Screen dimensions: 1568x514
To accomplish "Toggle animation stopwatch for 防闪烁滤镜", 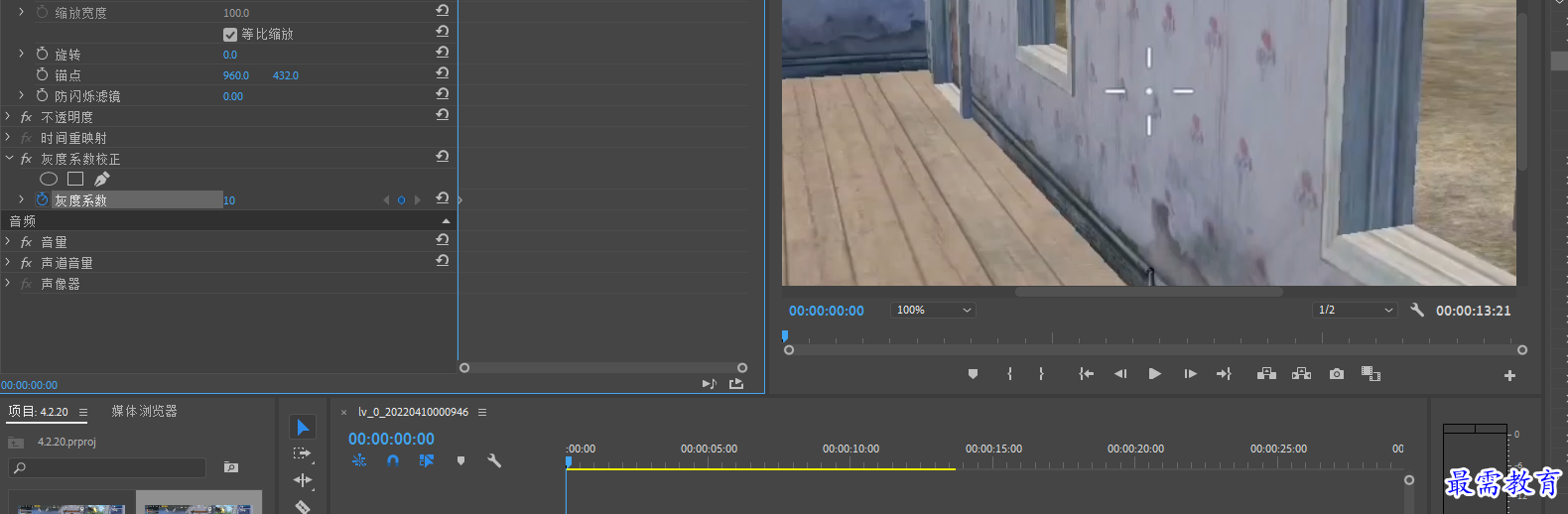I will (x=42, y=95).
